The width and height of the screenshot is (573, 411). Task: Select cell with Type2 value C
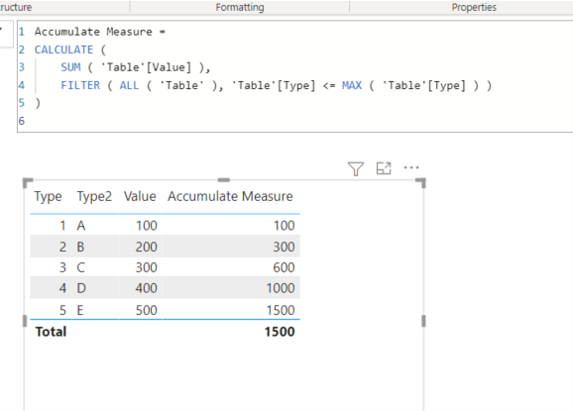tap(81, 267)
